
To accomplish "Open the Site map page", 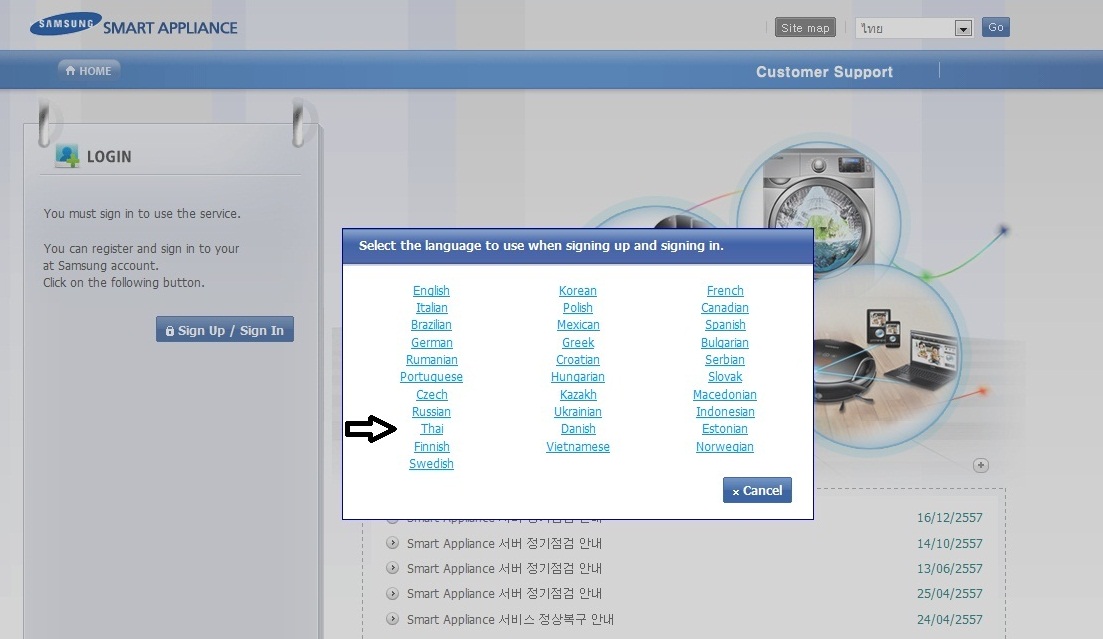I will (x=805, y=27).
